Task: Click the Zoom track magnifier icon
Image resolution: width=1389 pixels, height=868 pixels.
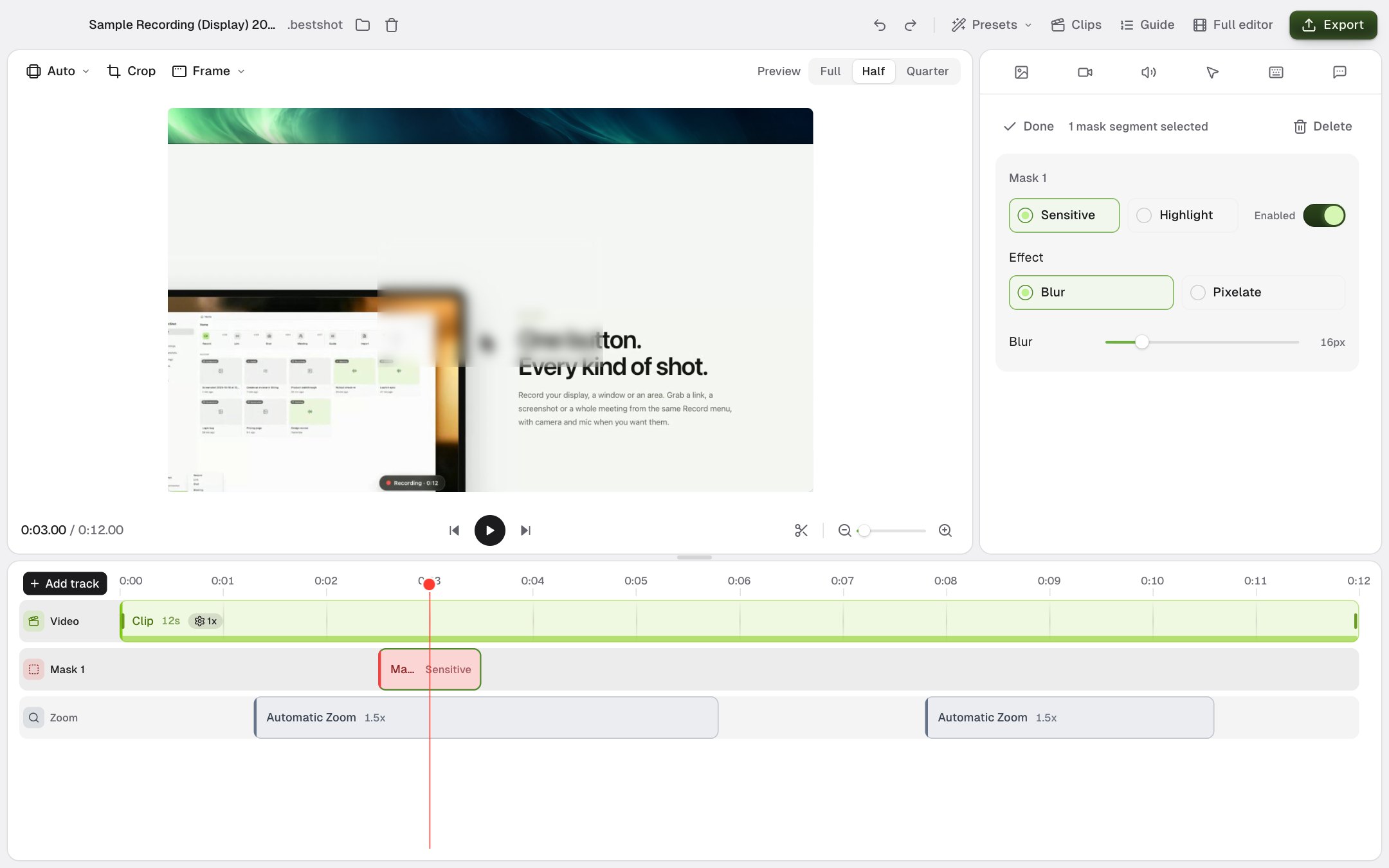Action: pyautogui.click(x=34, y=718)
